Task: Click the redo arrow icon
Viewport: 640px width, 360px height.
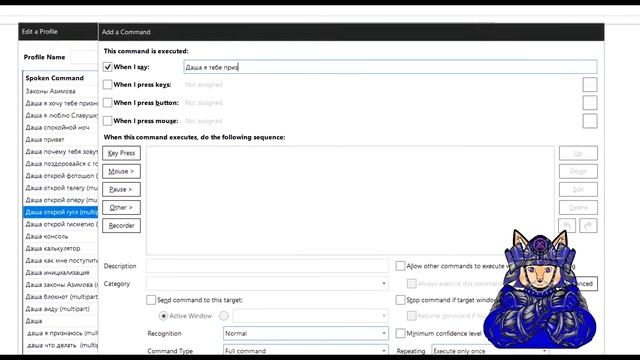Action: point(588,226)
